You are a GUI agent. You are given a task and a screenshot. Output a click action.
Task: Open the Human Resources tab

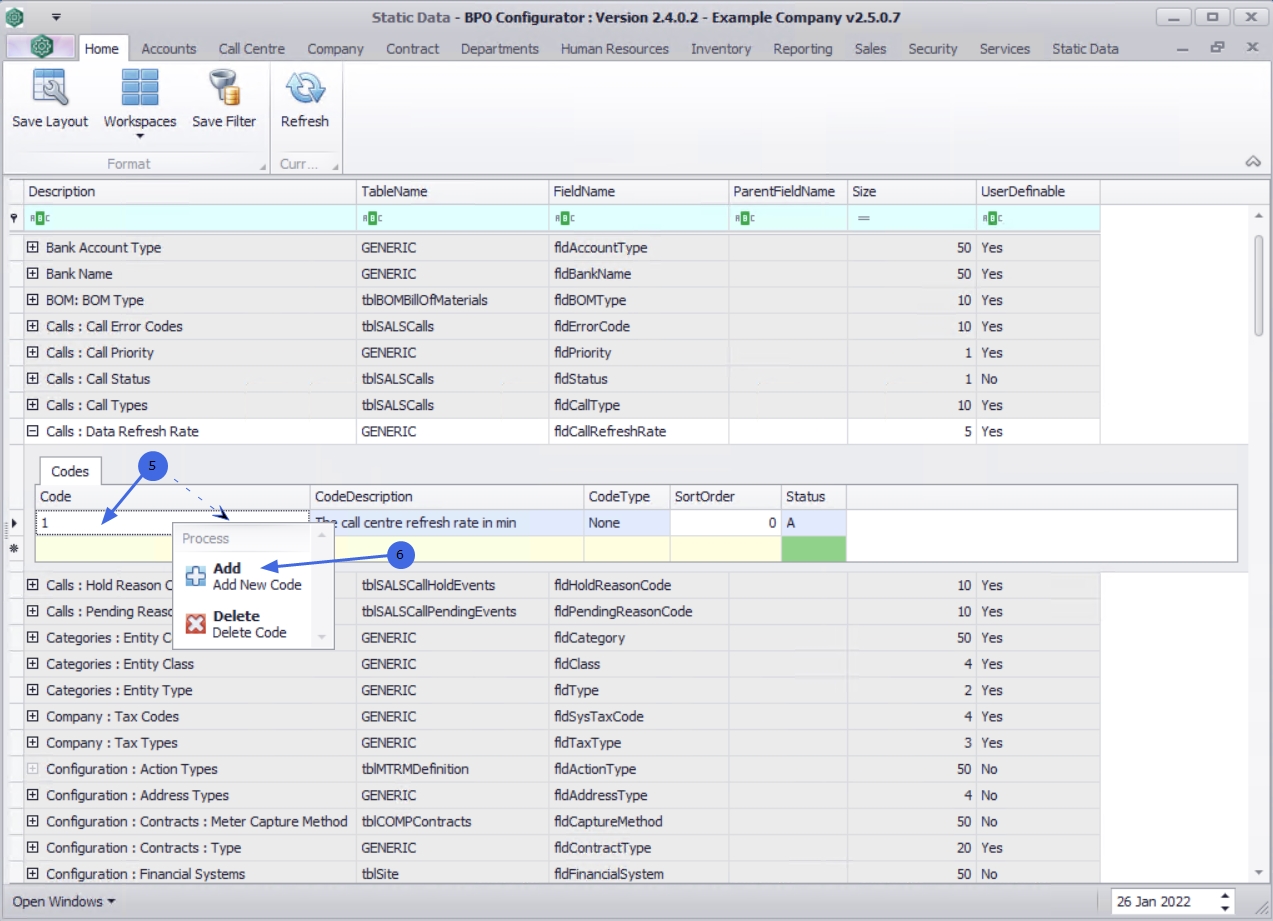[x=615, y=48]
